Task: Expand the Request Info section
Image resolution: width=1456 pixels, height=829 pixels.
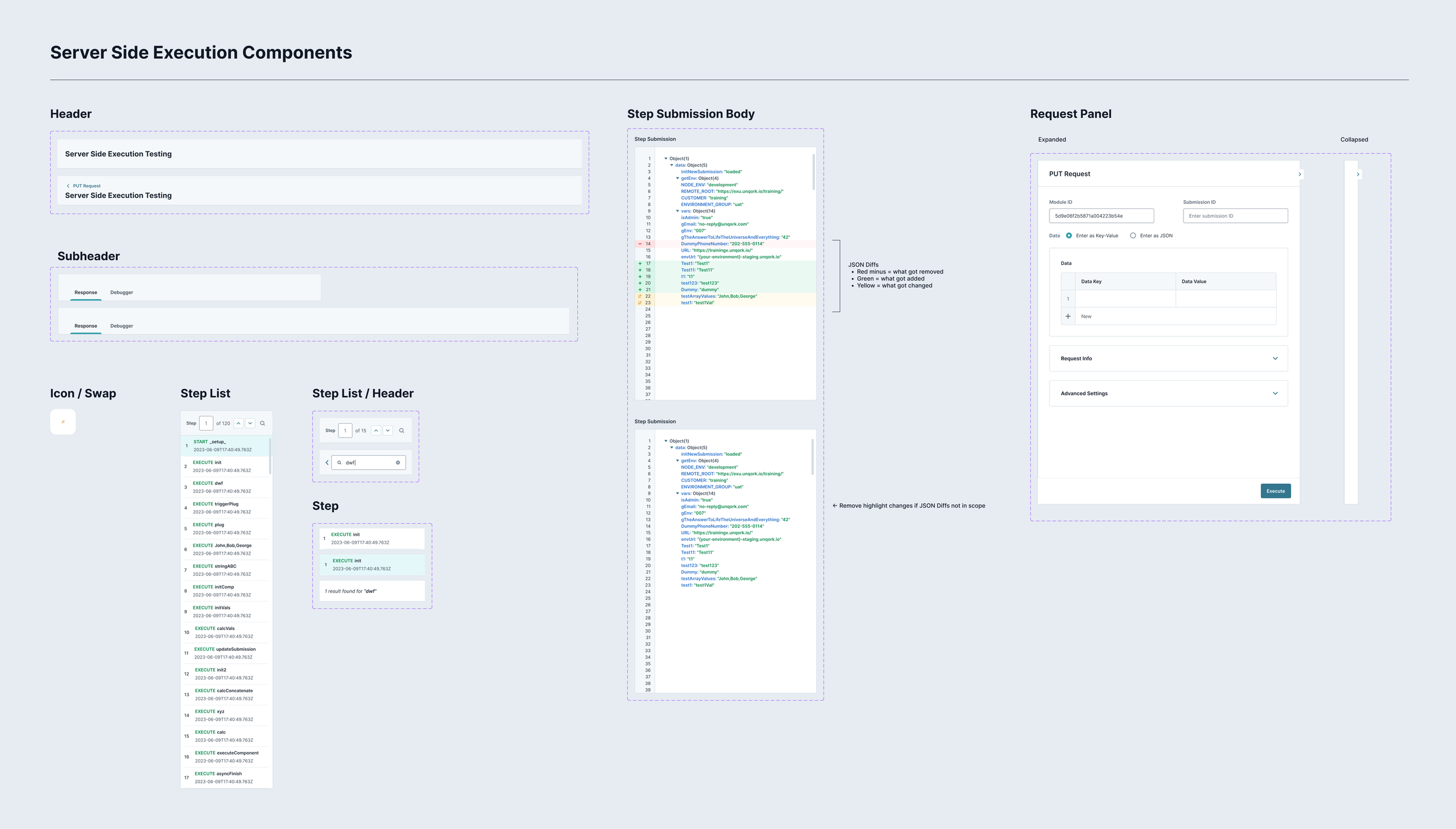Action: (1275, 359)
